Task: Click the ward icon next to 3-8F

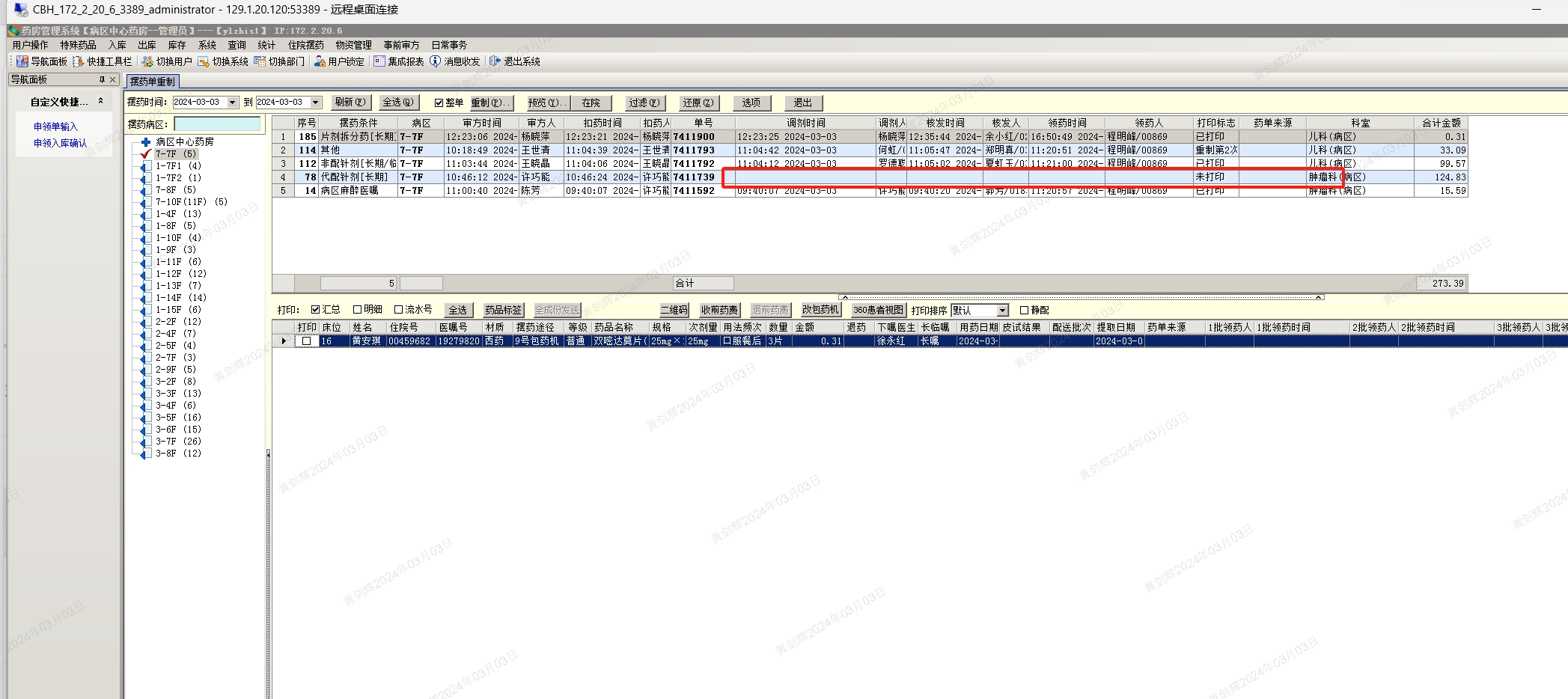Action: (x=146, y=454)
